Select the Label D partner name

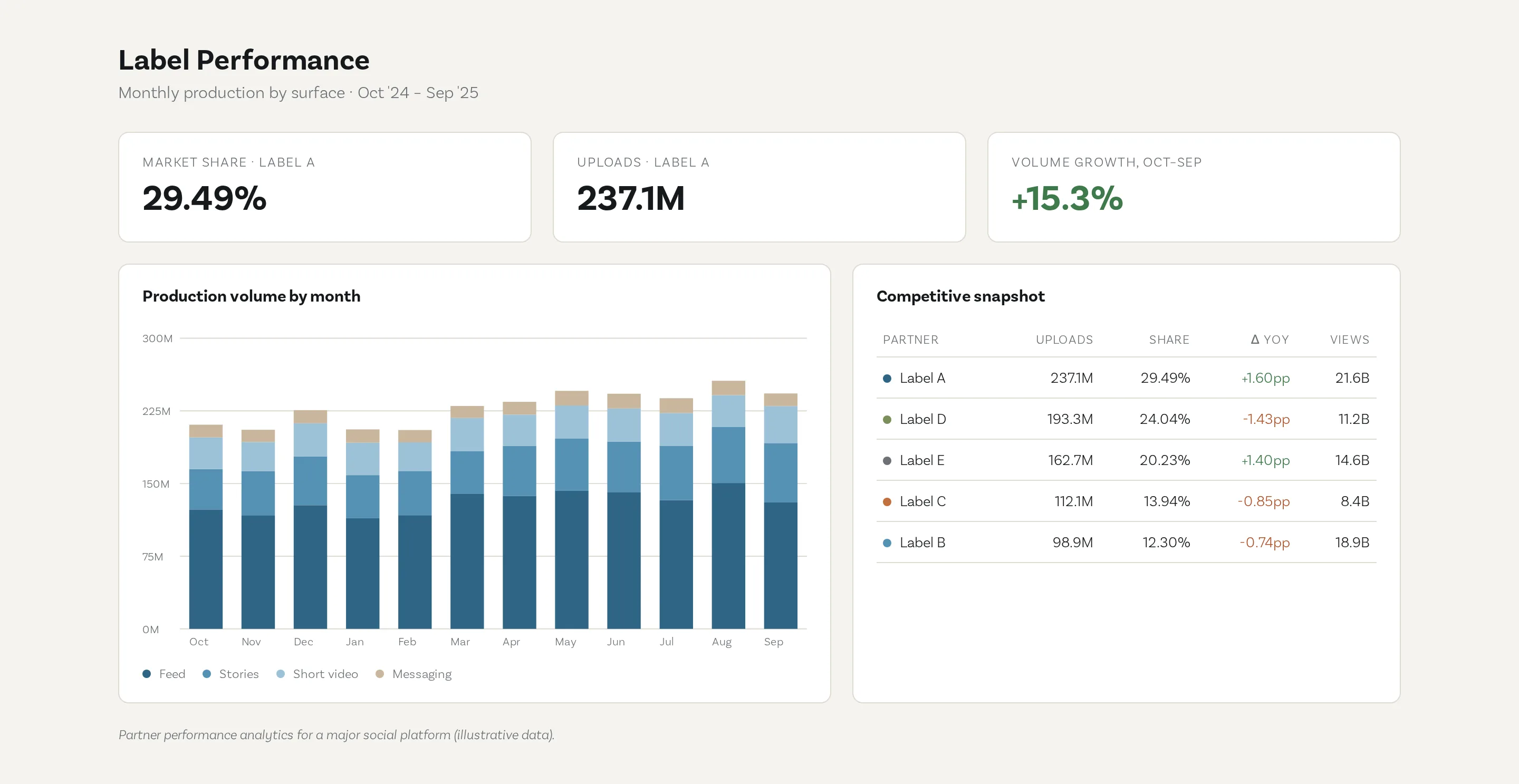923,419
